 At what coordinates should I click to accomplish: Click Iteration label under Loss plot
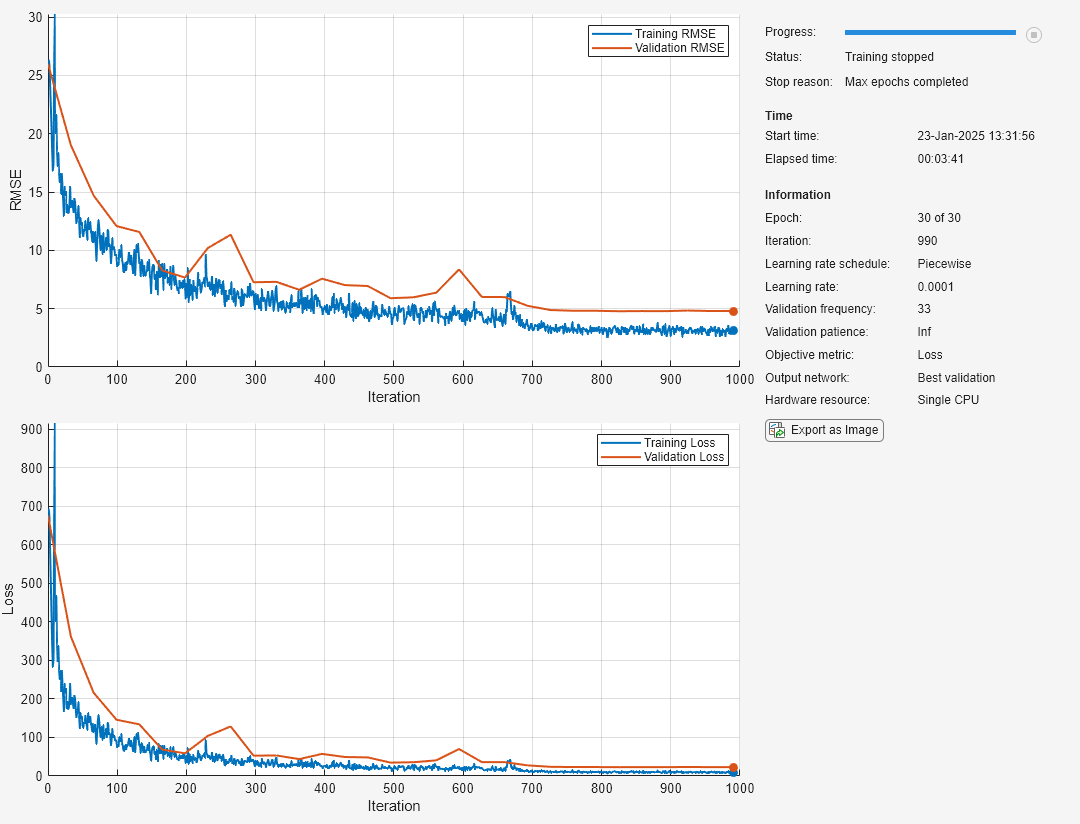point(393,806)
